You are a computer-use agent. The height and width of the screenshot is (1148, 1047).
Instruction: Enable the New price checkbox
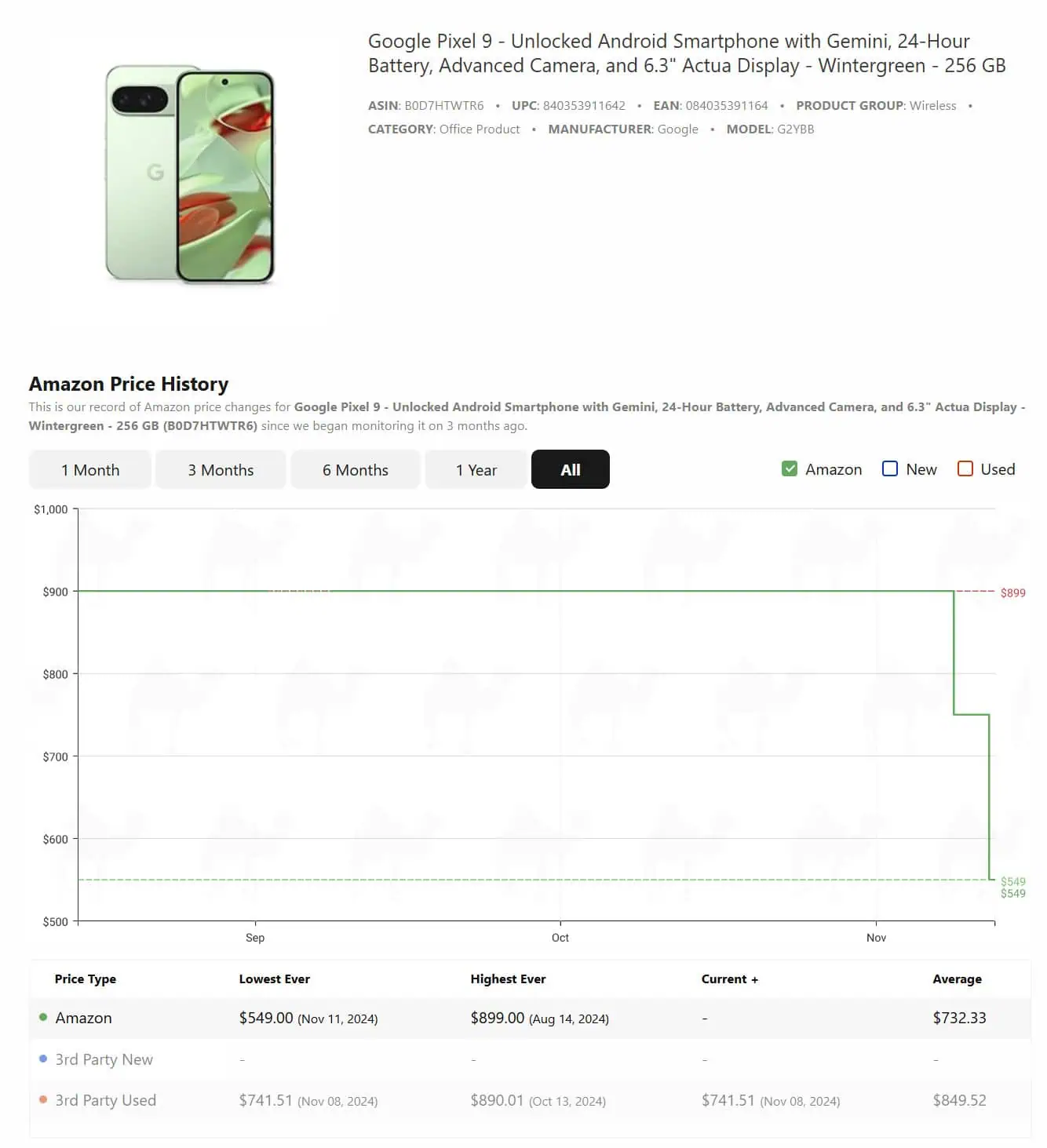[x=890, y=469]
